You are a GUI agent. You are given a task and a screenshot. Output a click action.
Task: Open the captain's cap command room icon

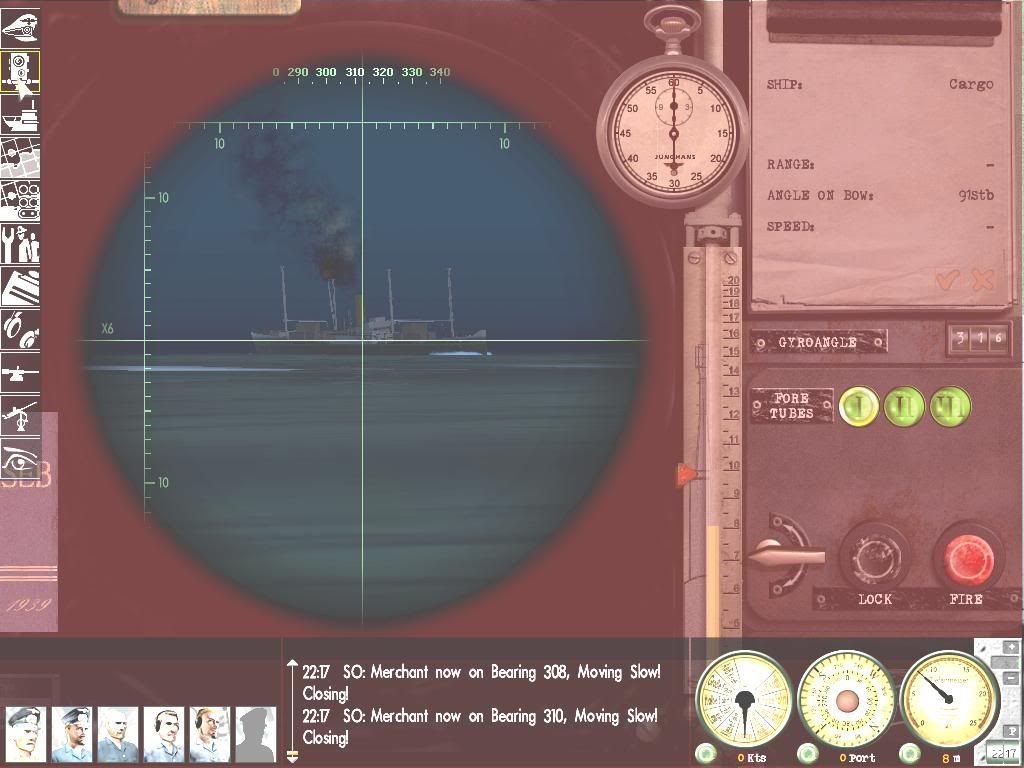[x=20, y=27]
